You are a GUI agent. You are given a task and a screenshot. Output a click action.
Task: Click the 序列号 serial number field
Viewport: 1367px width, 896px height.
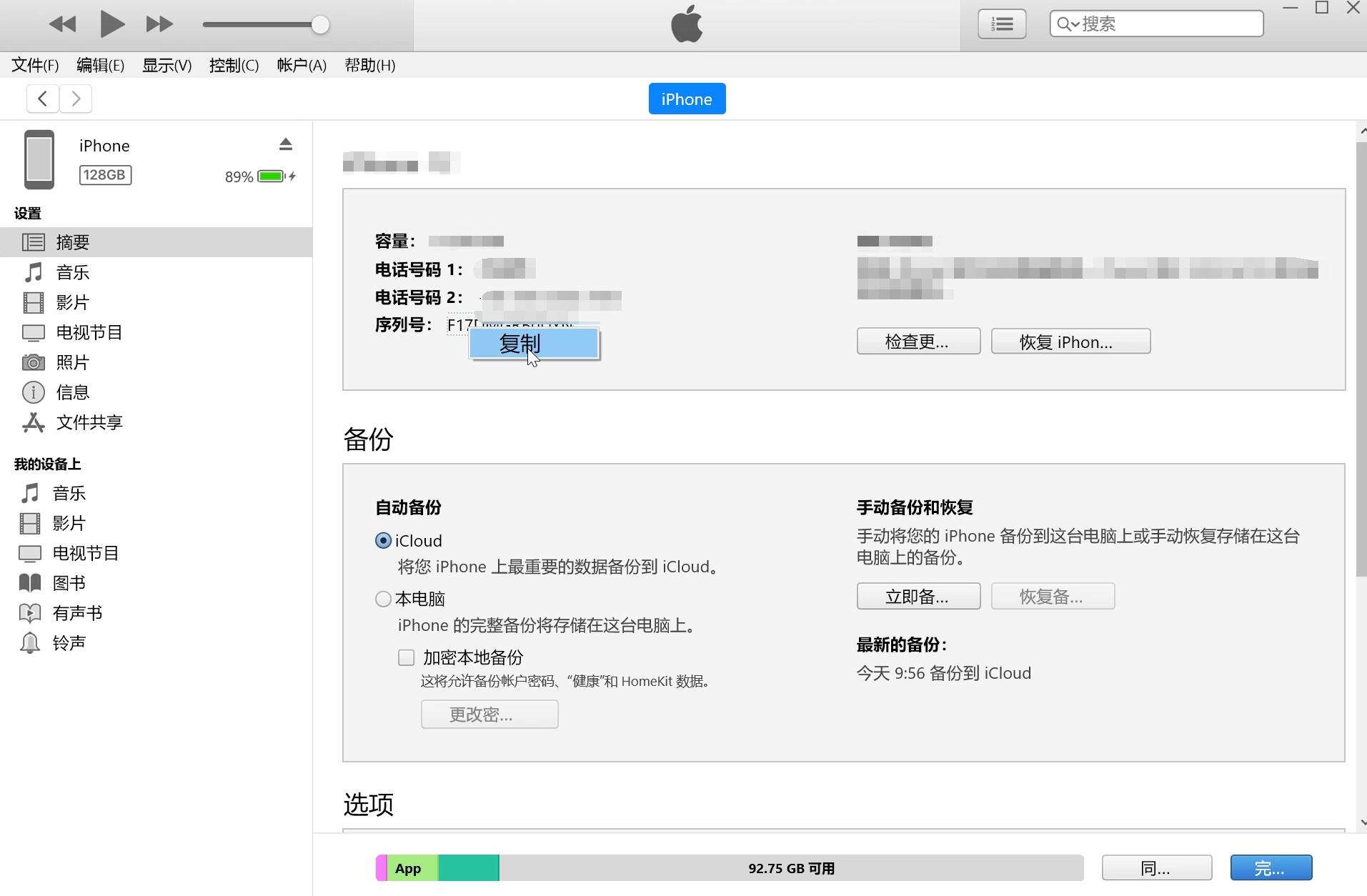point(511,325)
